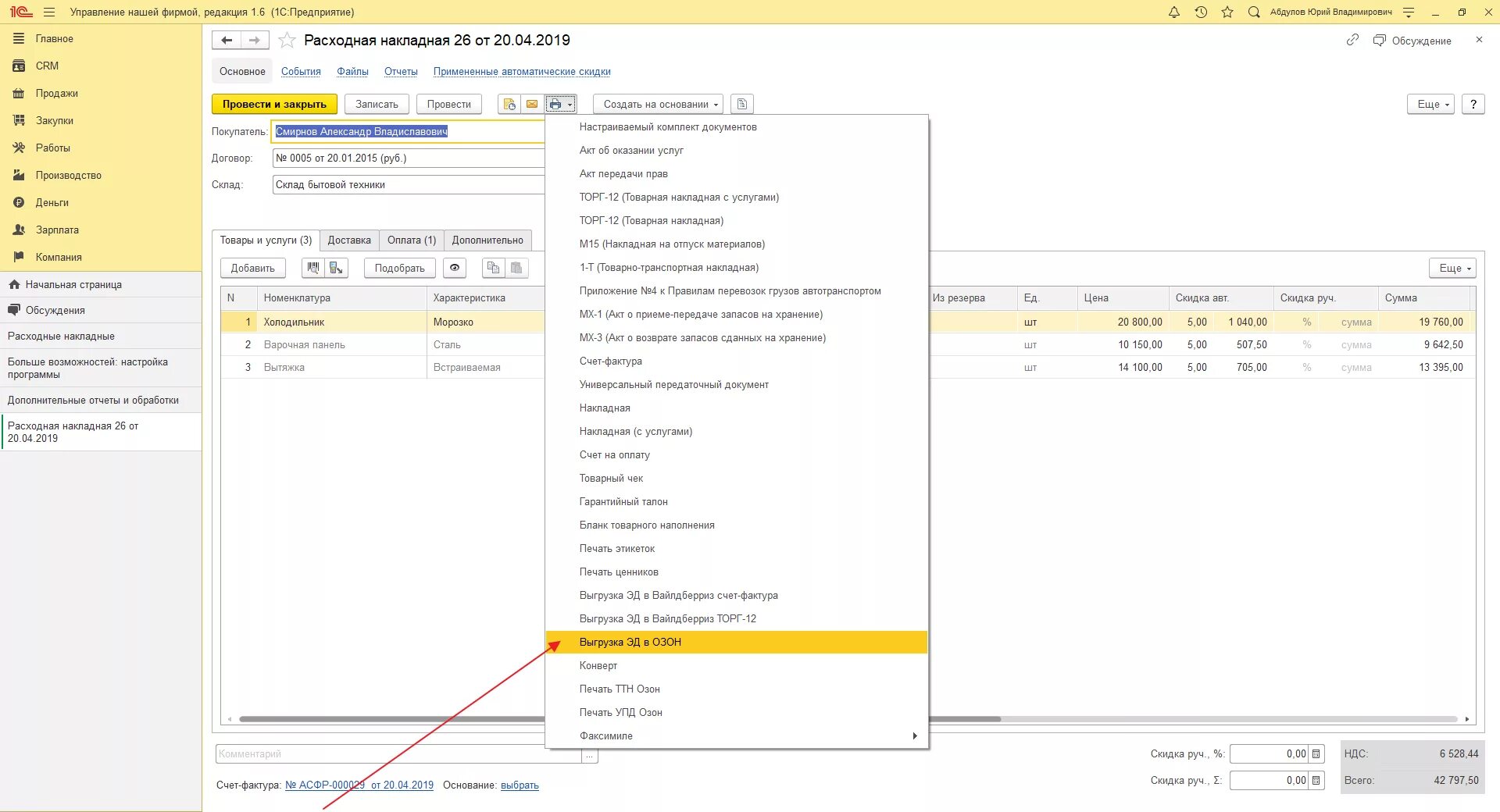Open calculator for Скидка руч. sum
1500x812 pixels.
point(1316,780)
